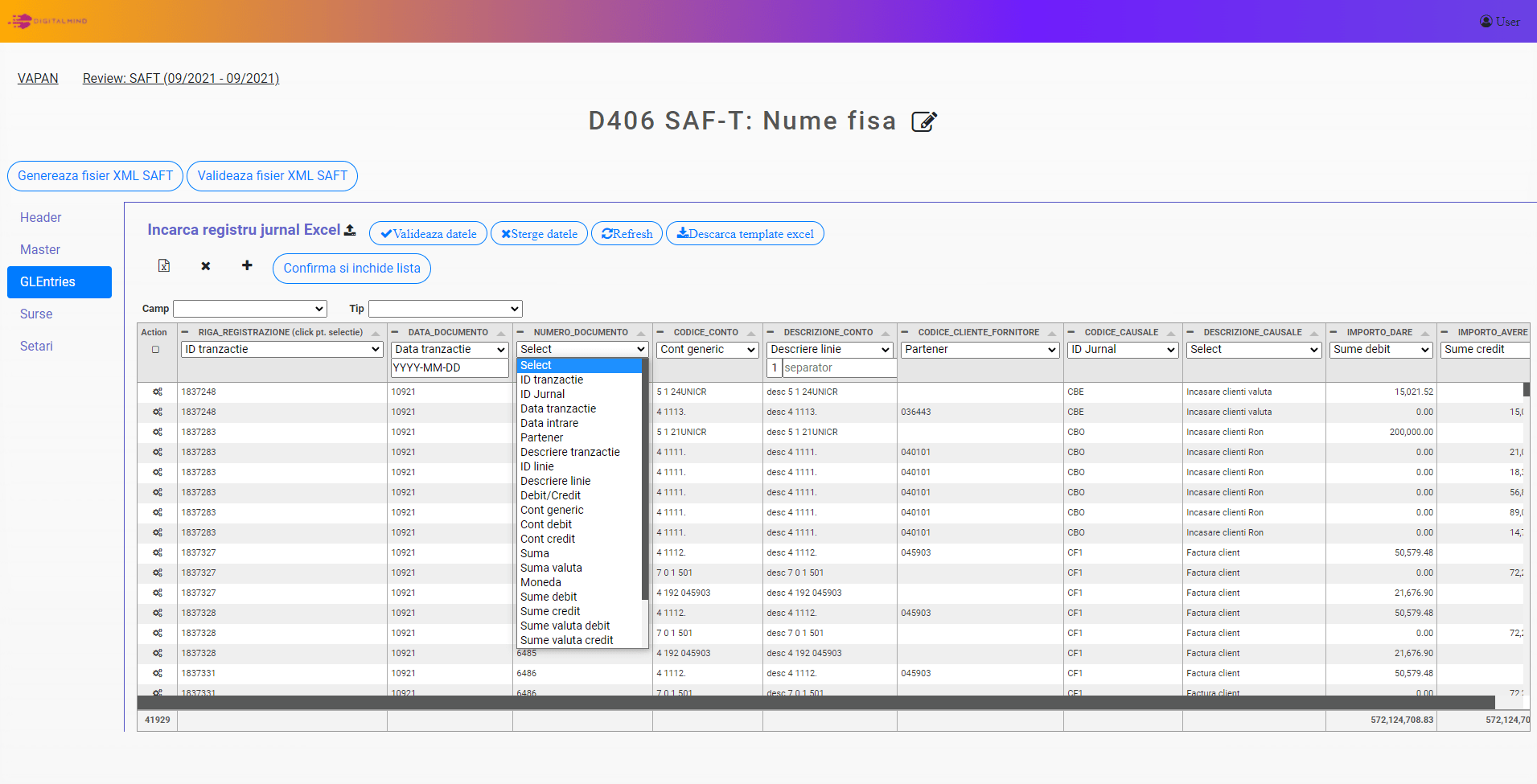Click the YYYY-MM-DD date format input
The width and height of the screenshot is (1537, 784).
pyautogui.click(x=450, y=368)
